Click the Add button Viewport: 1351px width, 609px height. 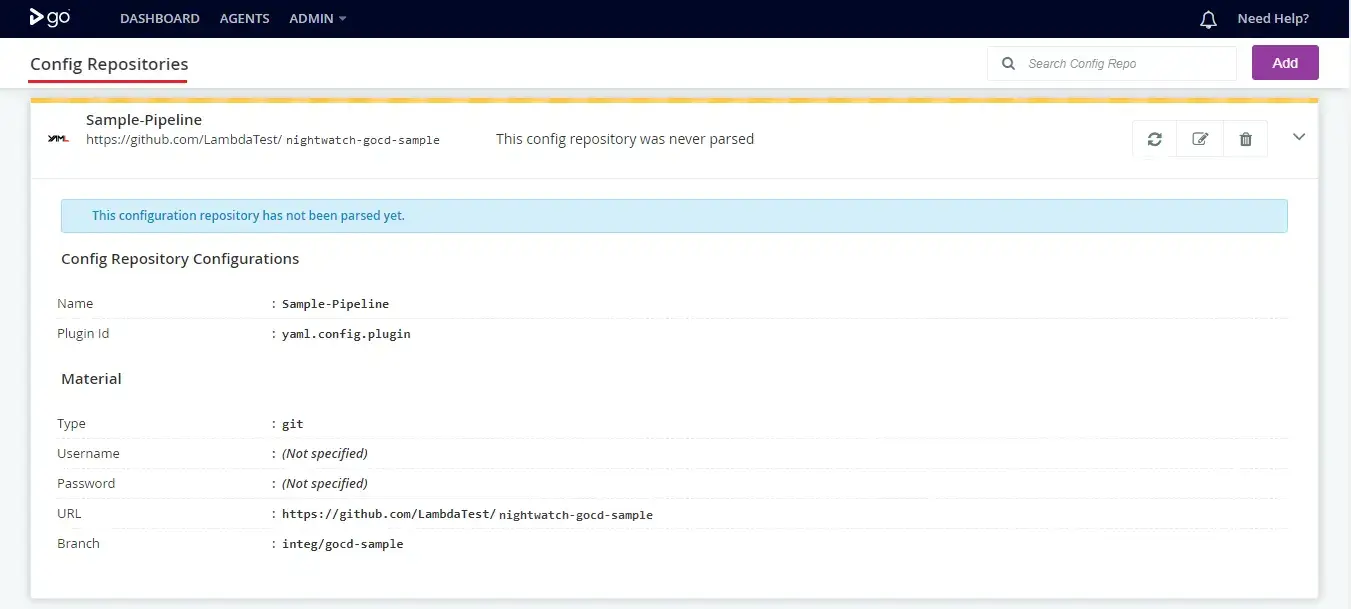tap(1285, 62)
